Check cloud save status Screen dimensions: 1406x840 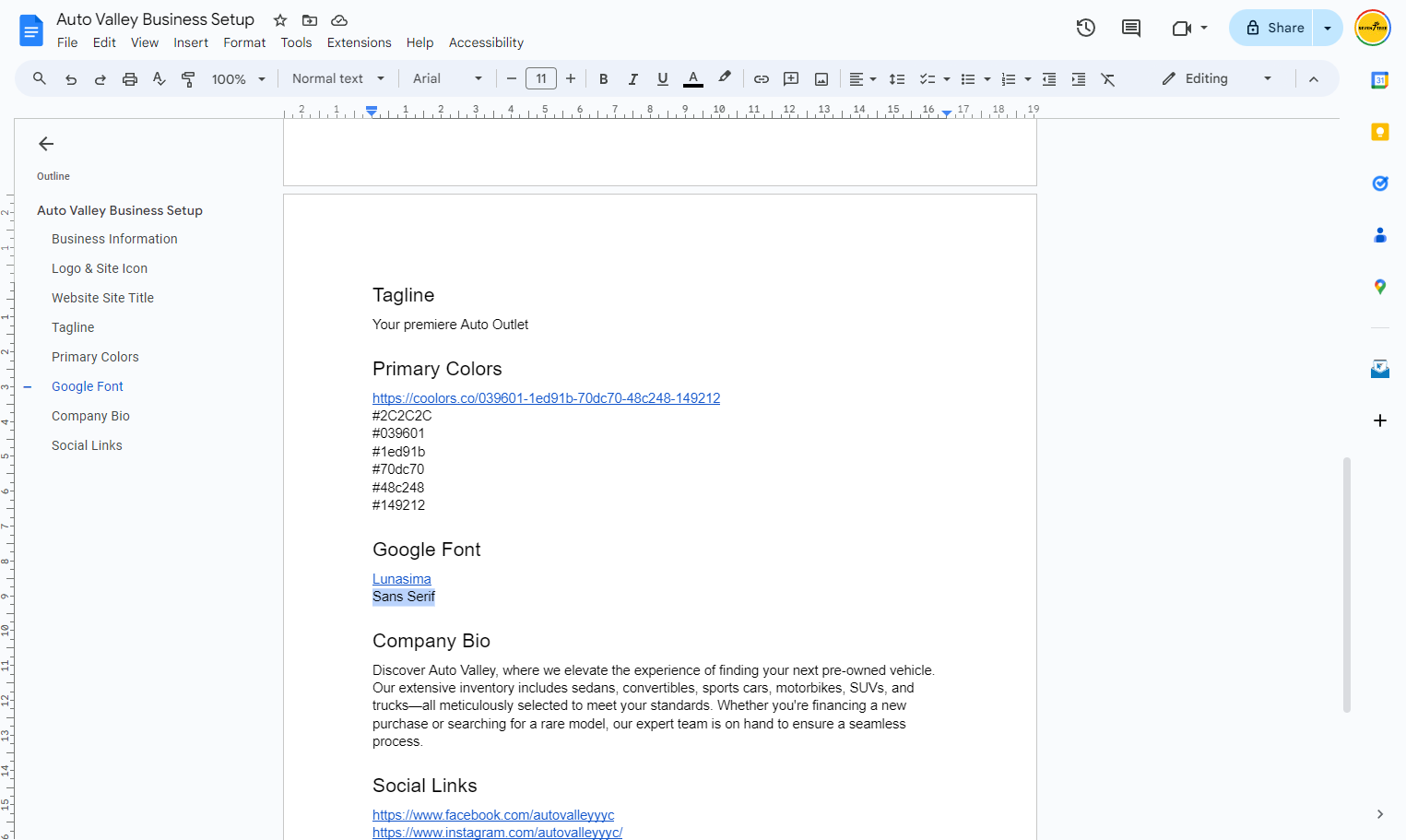(x=339, y=20)
